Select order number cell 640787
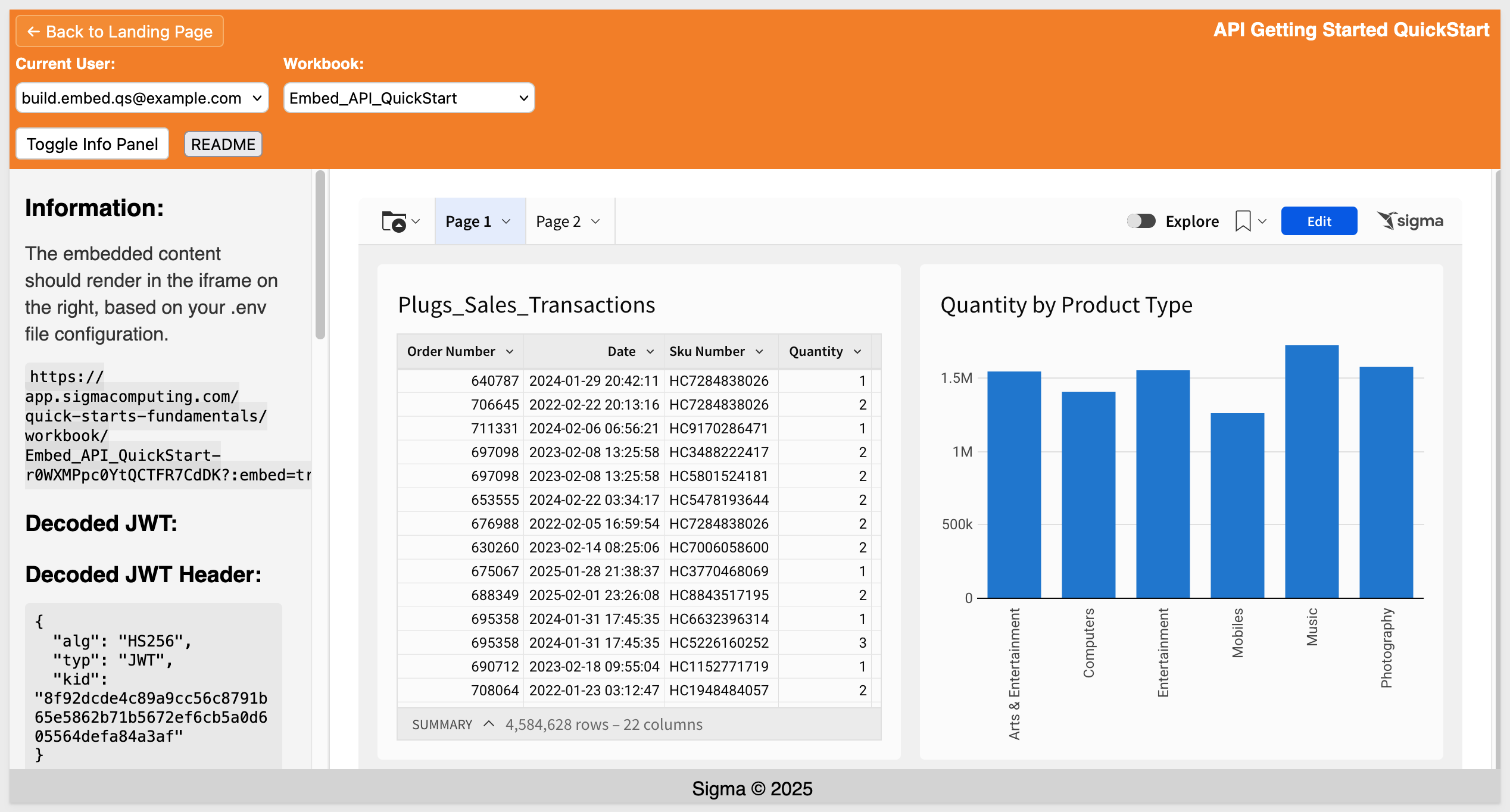This screenshot has height=812, width=1510. click(460, 381)
